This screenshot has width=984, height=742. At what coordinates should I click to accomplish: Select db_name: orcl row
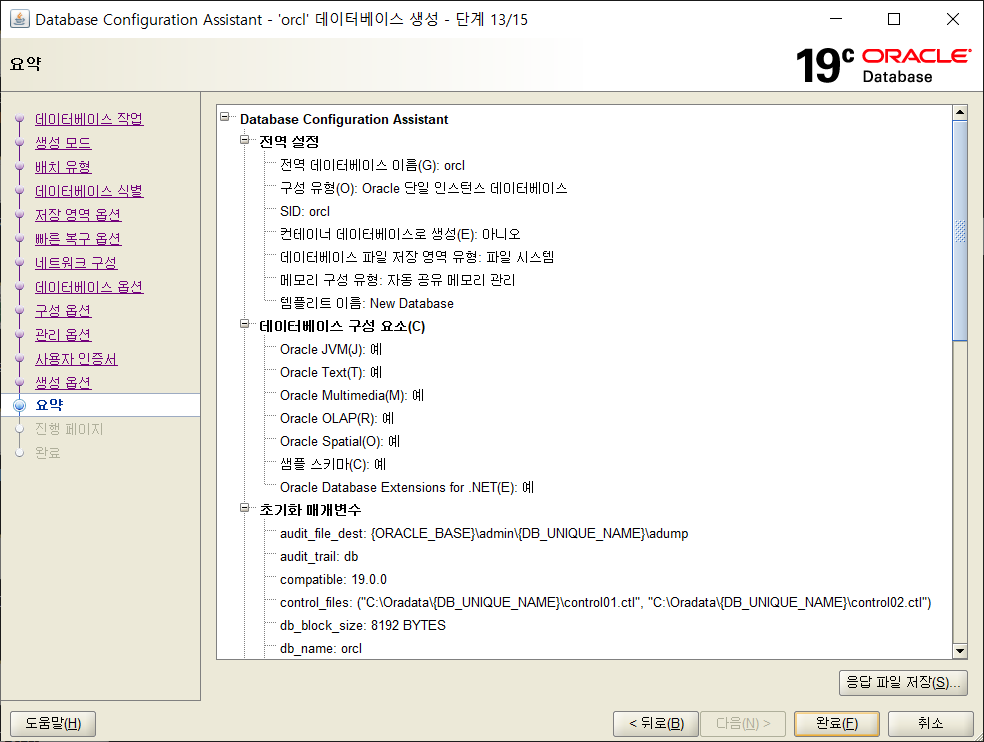[x=321, y=648]
